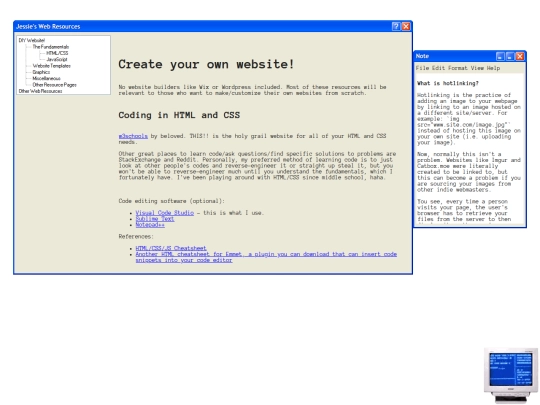This screenshot has height=405, width=540.
Task: Close the Note window
Action: point(520,56)
